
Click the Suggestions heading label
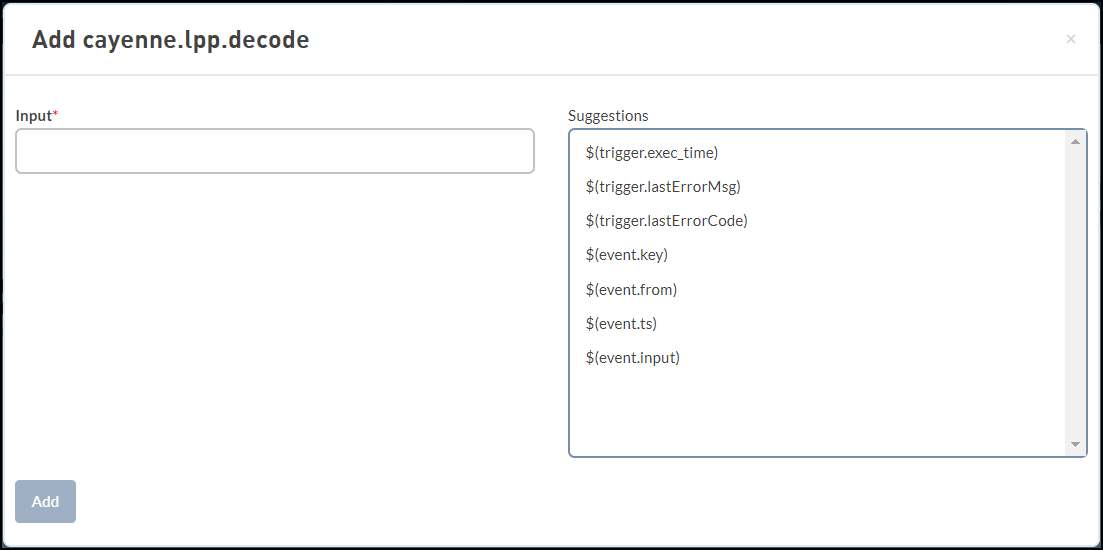click(x=608, y=115)
